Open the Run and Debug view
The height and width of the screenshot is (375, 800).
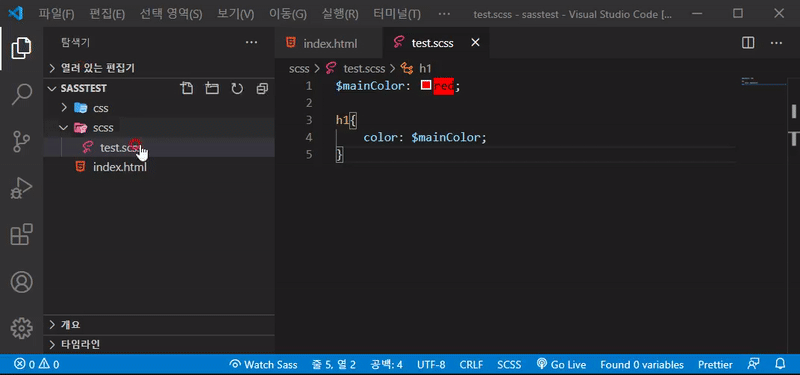coord(21,188)
